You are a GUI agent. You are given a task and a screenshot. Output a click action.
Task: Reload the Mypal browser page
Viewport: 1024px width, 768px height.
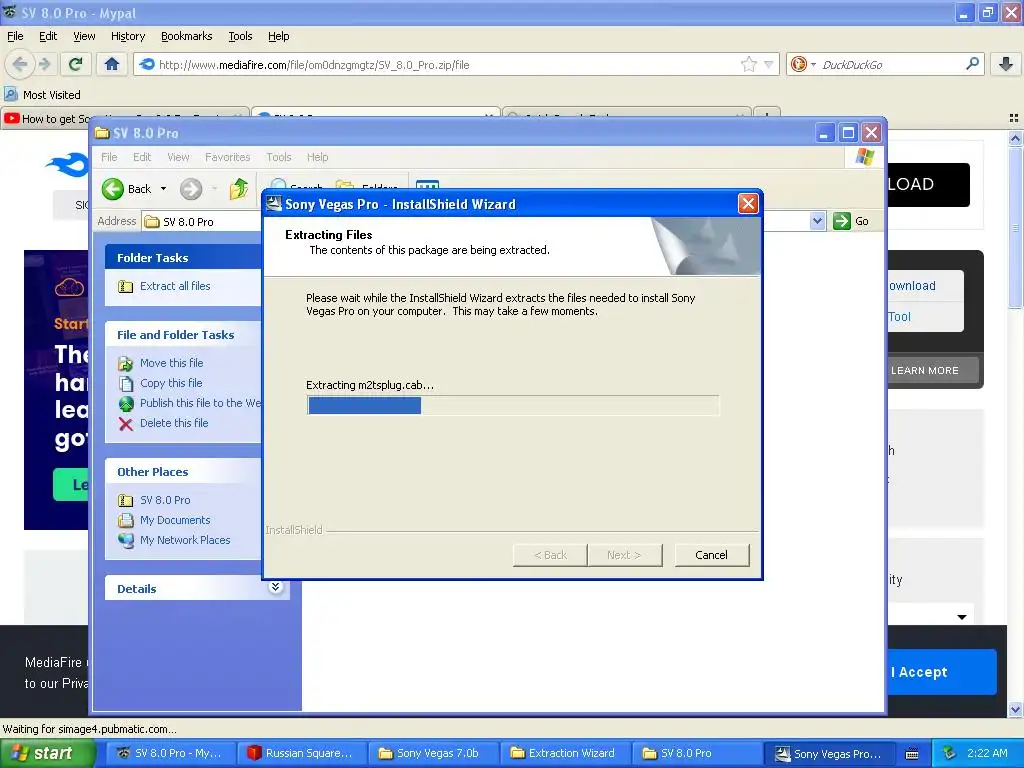point(75,64)
